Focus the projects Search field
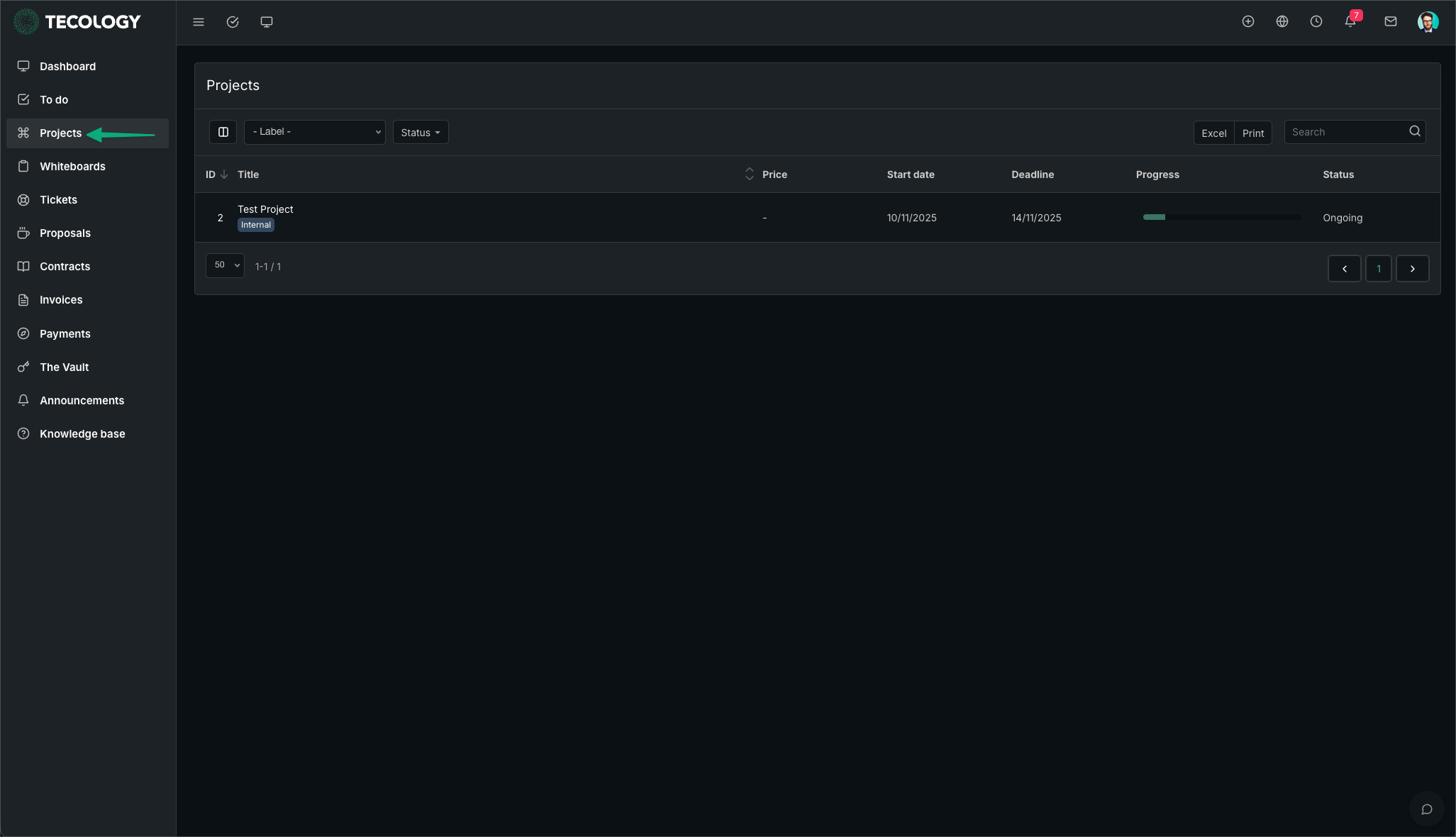This screenshot has height=837, width=1456. (1346, 132)
